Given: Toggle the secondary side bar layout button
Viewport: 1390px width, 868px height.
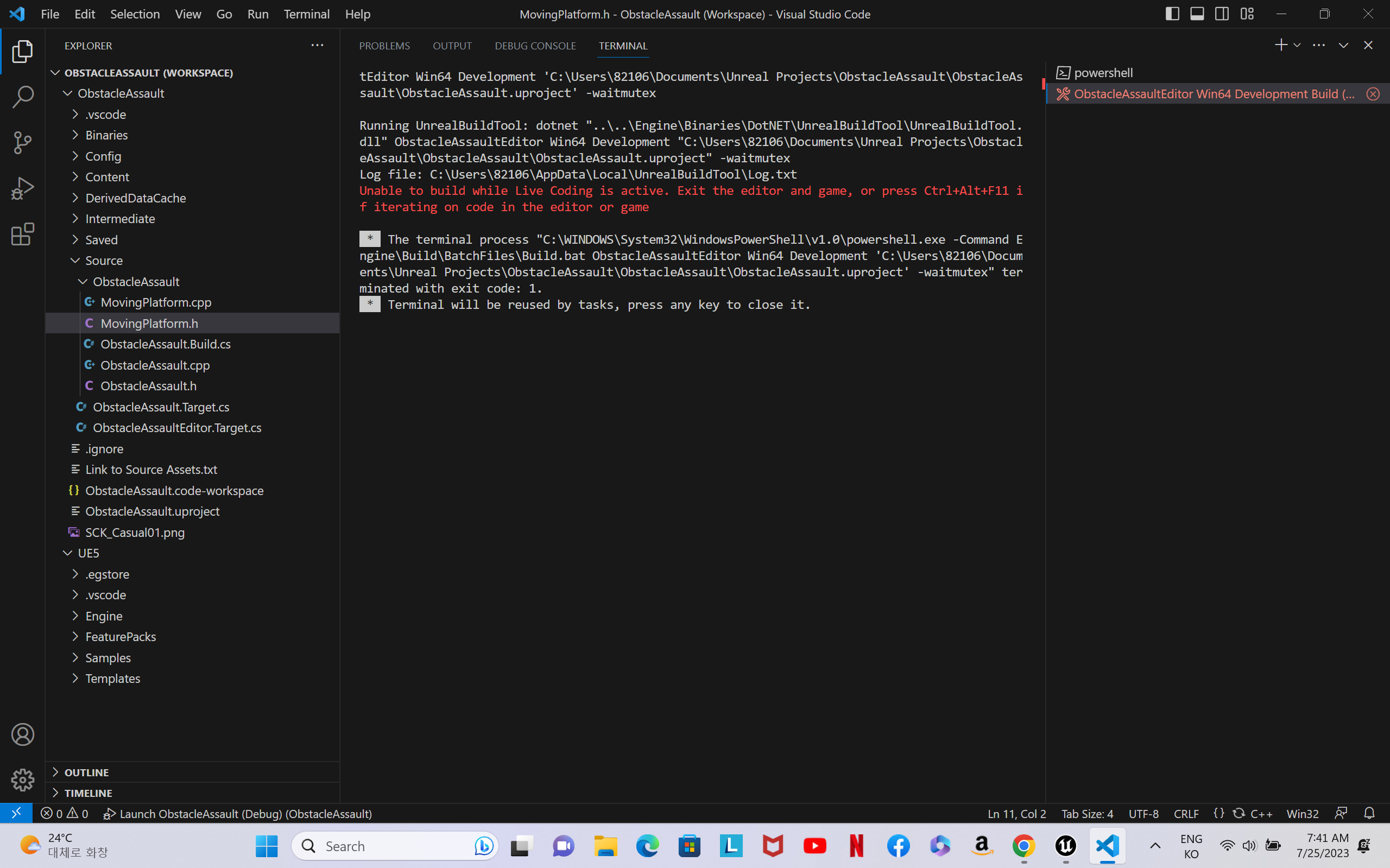Looking at the screenshot, I should click(1221, 14).
